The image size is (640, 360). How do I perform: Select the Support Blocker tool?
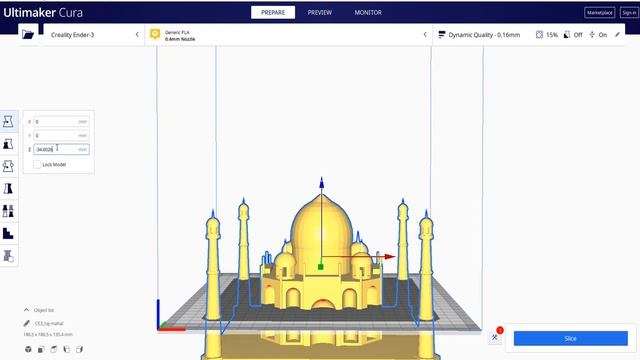point(8,233)
